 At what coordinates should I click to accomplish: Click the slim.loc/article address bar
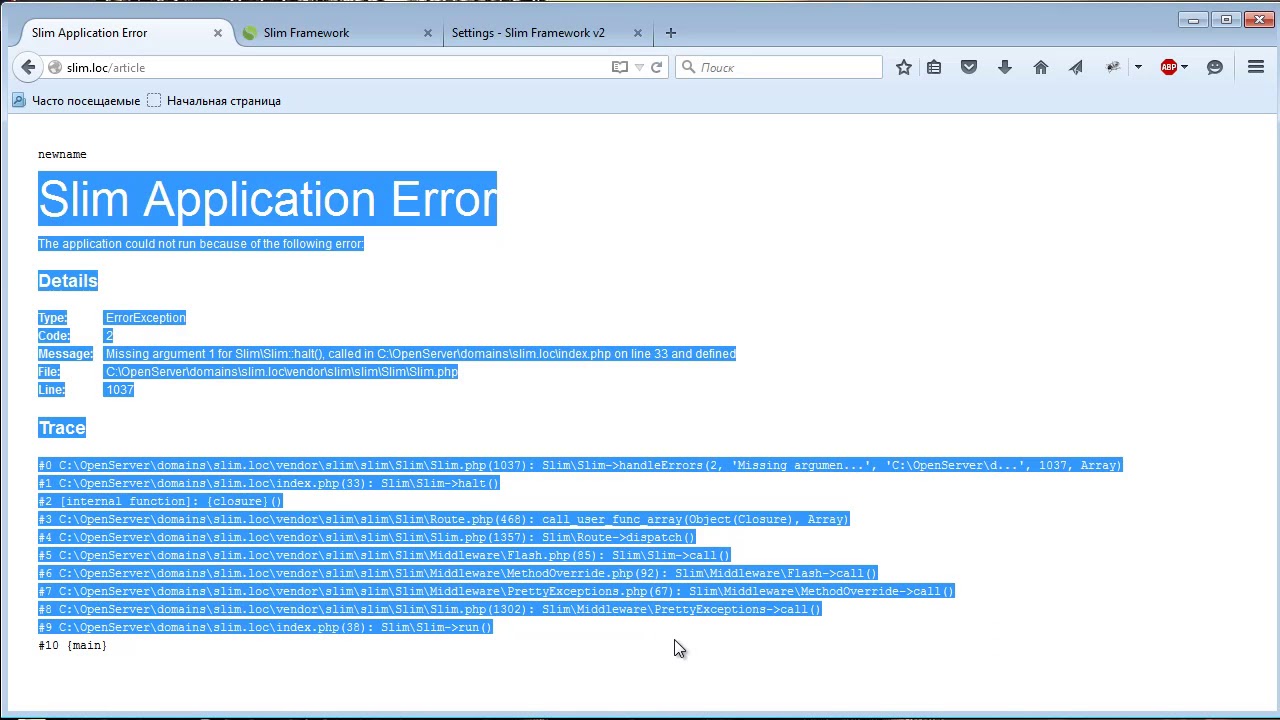click(338, 67)
